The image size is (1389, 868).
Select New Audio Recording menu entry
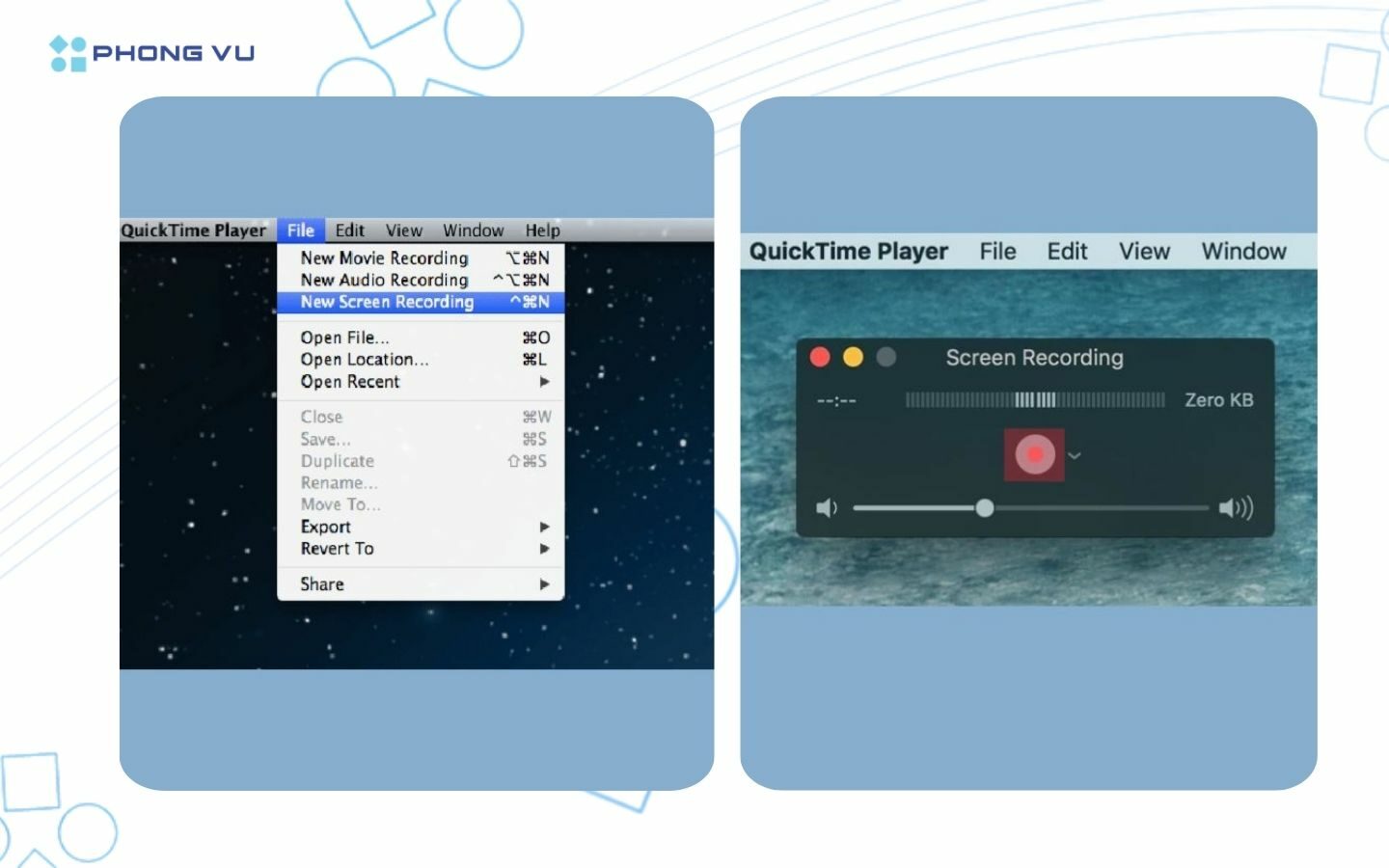tap(421, 280)
